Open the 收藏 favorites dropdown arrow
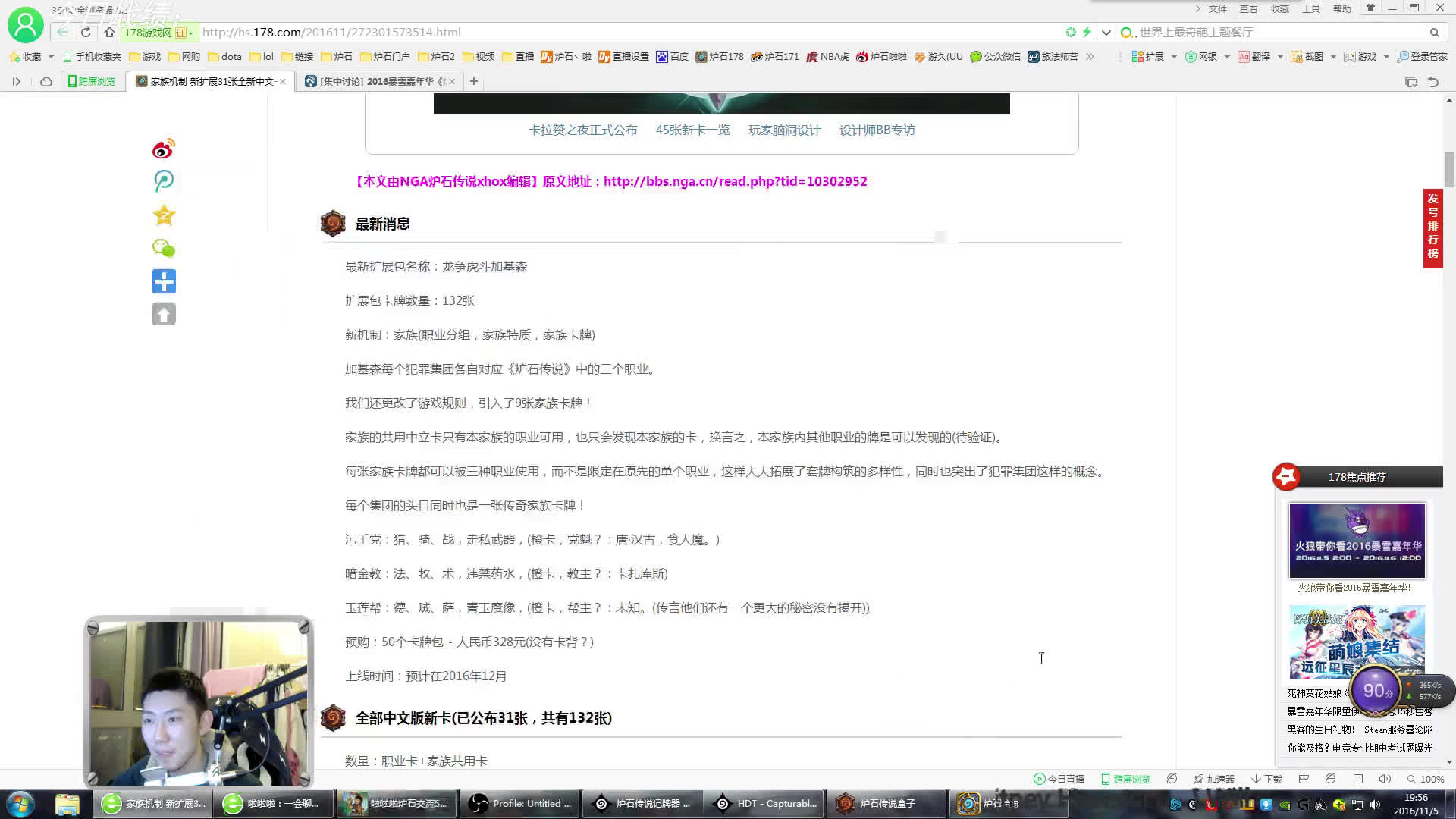 click(x=51, y=56)
